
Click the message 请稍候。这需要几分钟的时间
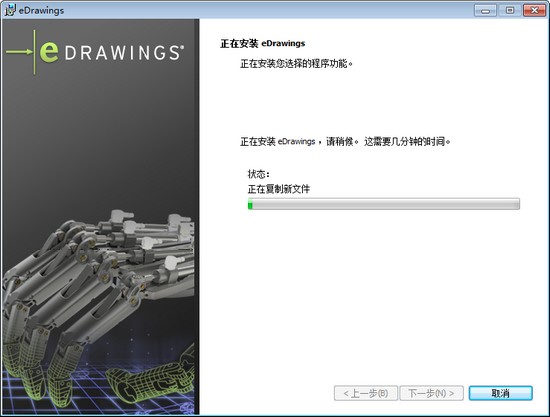pyautogui.click(x=388, y=142)
